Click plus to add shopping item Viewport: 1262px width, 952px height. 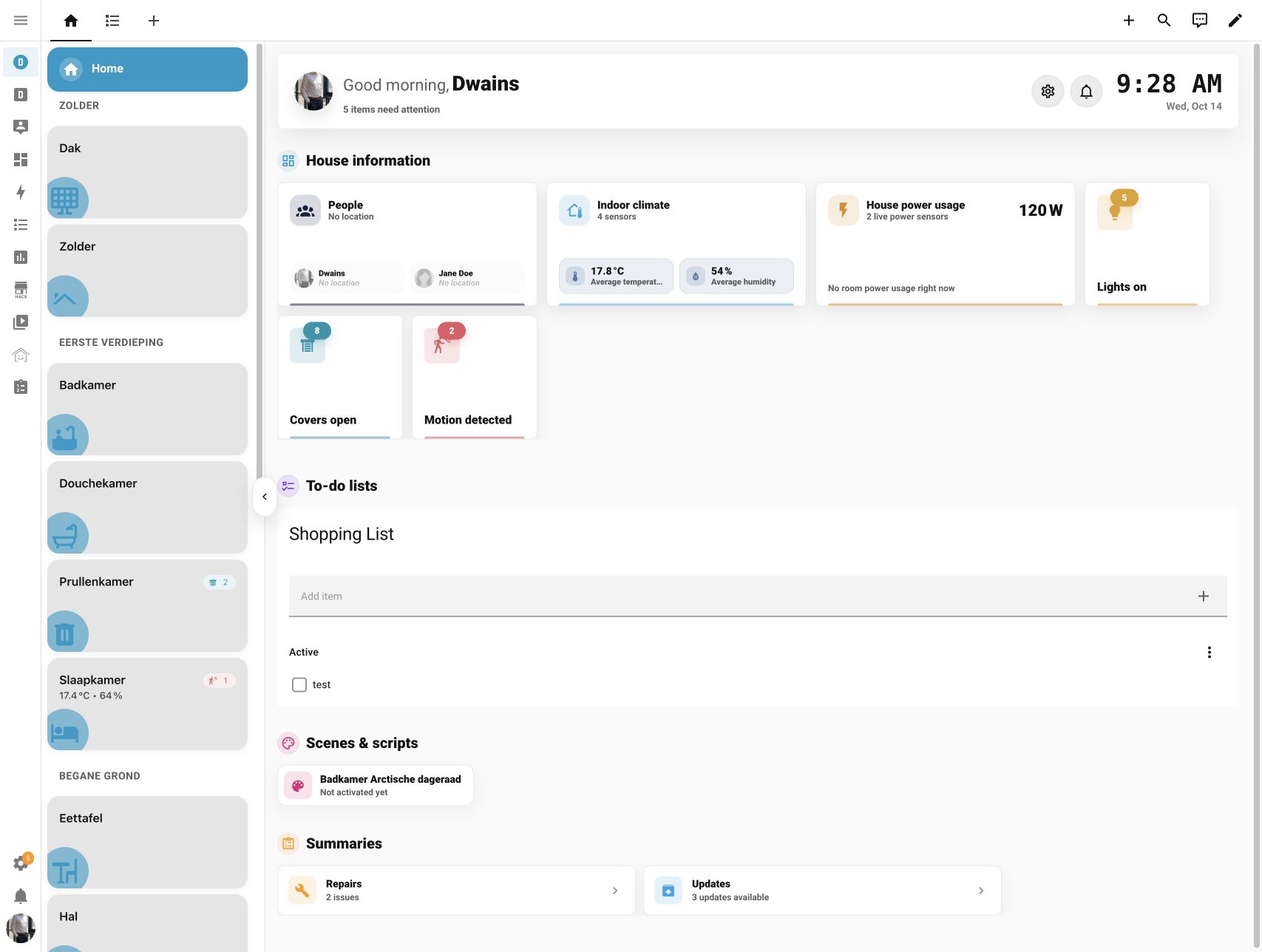coord(1204,596)
